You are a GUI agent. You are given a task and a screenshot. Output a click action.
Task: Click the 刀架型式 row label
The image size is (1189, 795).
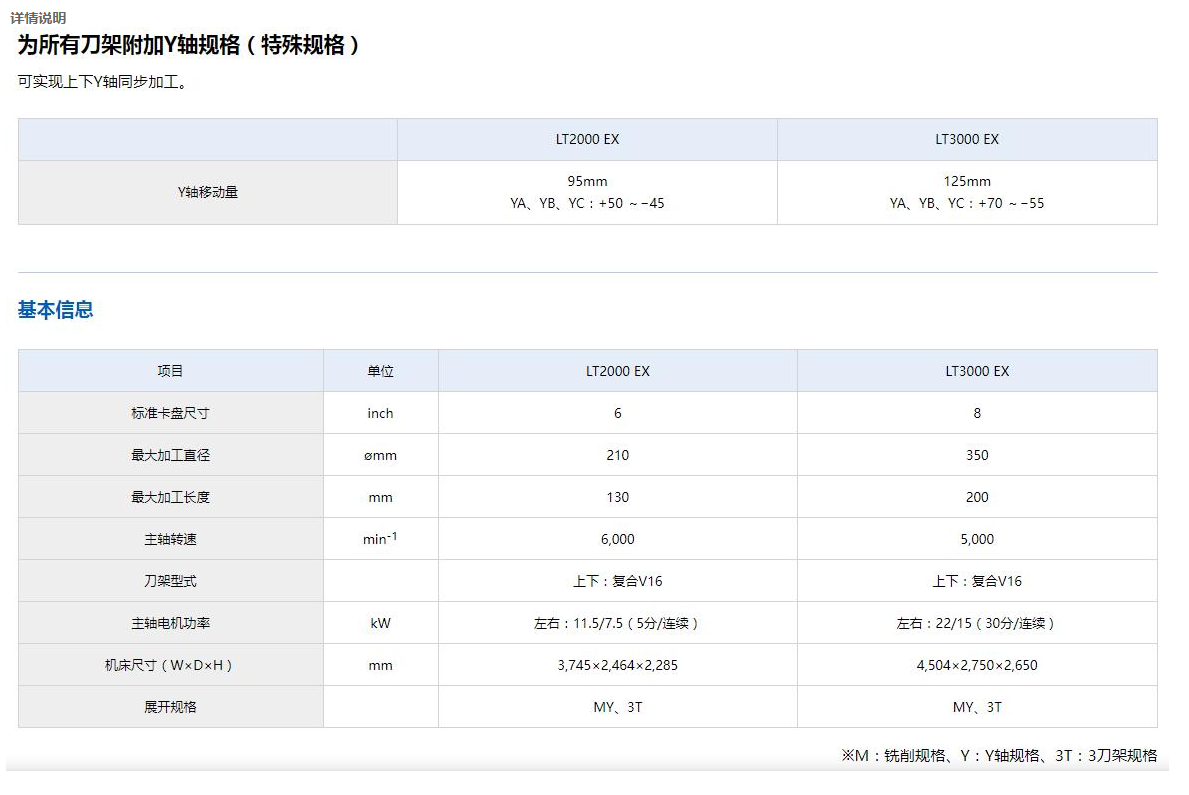click(170, 581)
